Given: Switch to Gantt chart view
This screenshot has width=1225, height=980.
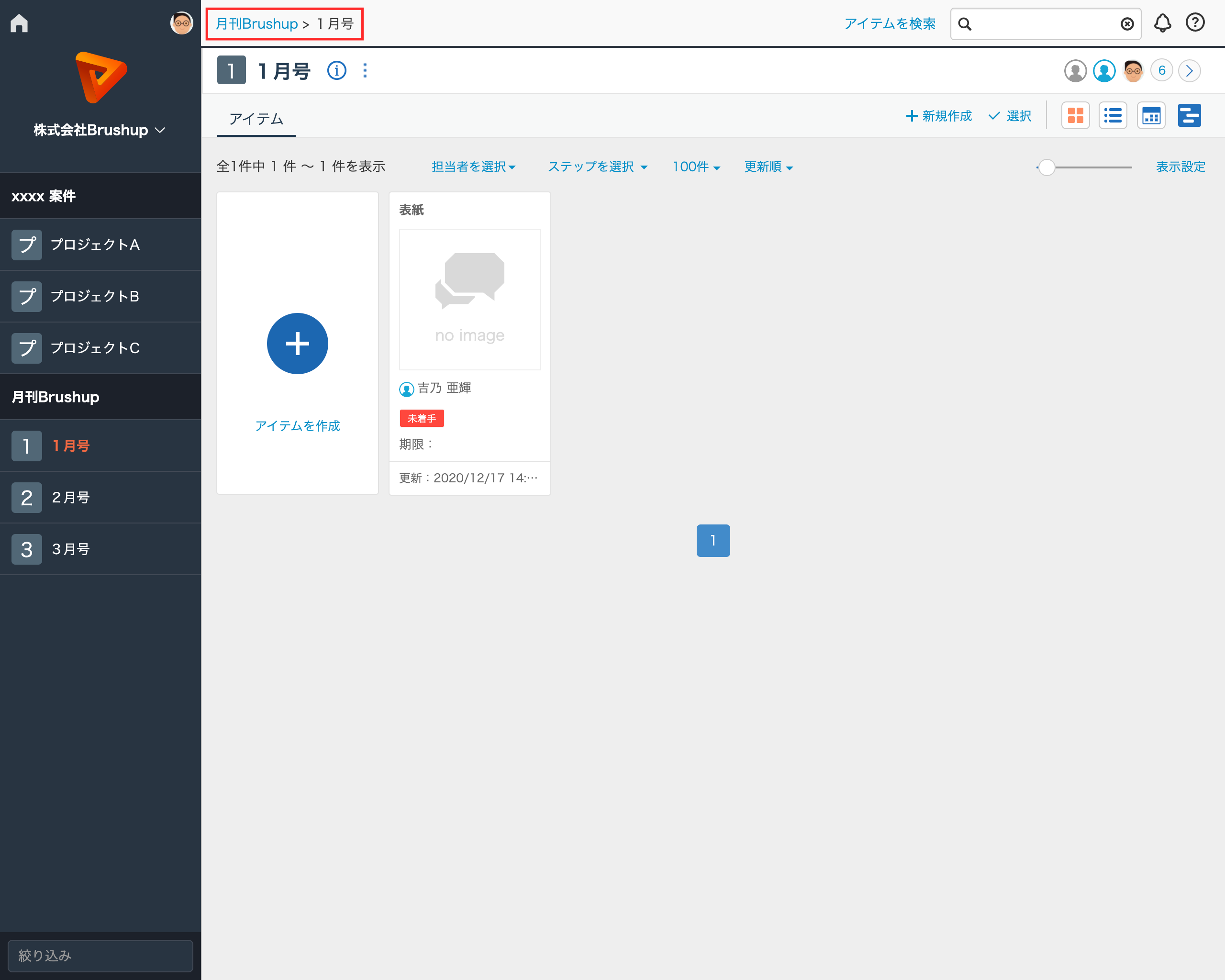Looking at the screenshot, I should point(1189,116).
